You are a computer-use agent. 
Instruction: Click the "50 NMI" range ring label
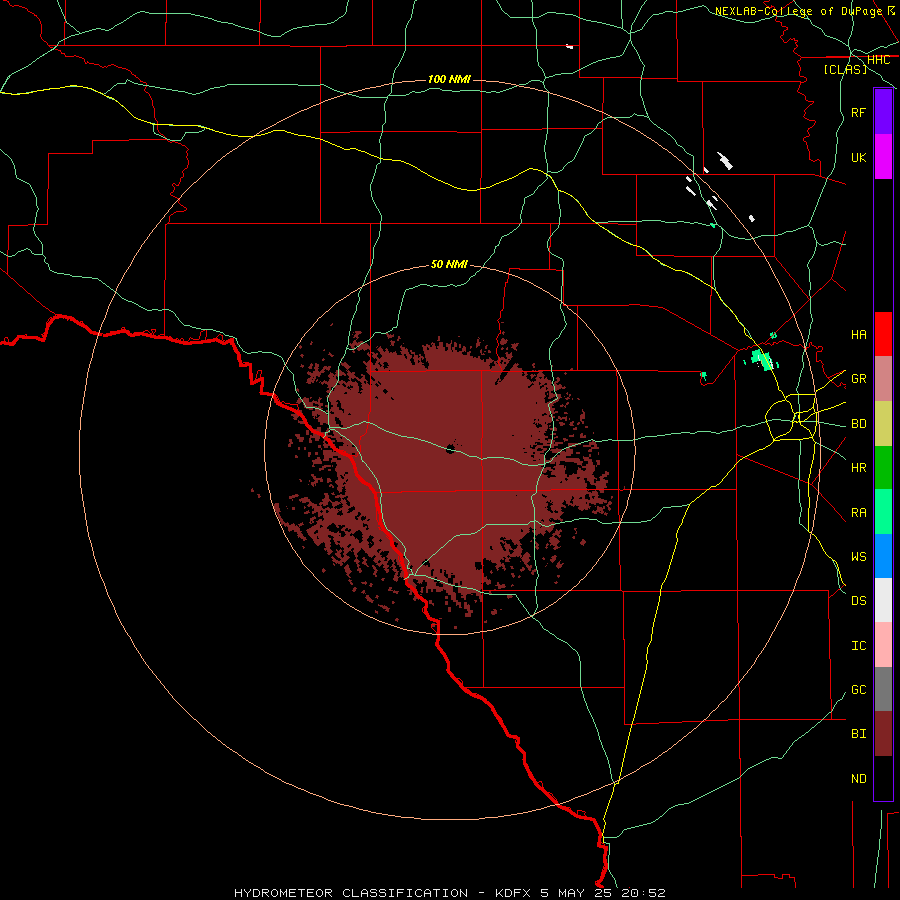449,264
